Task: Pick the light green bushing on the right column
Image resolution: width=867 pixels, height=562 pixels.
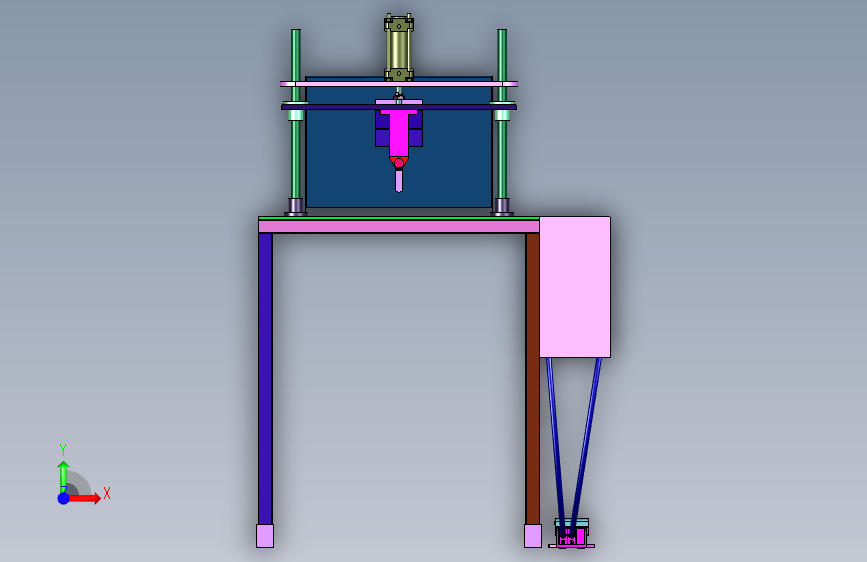Action: point(502,115)
